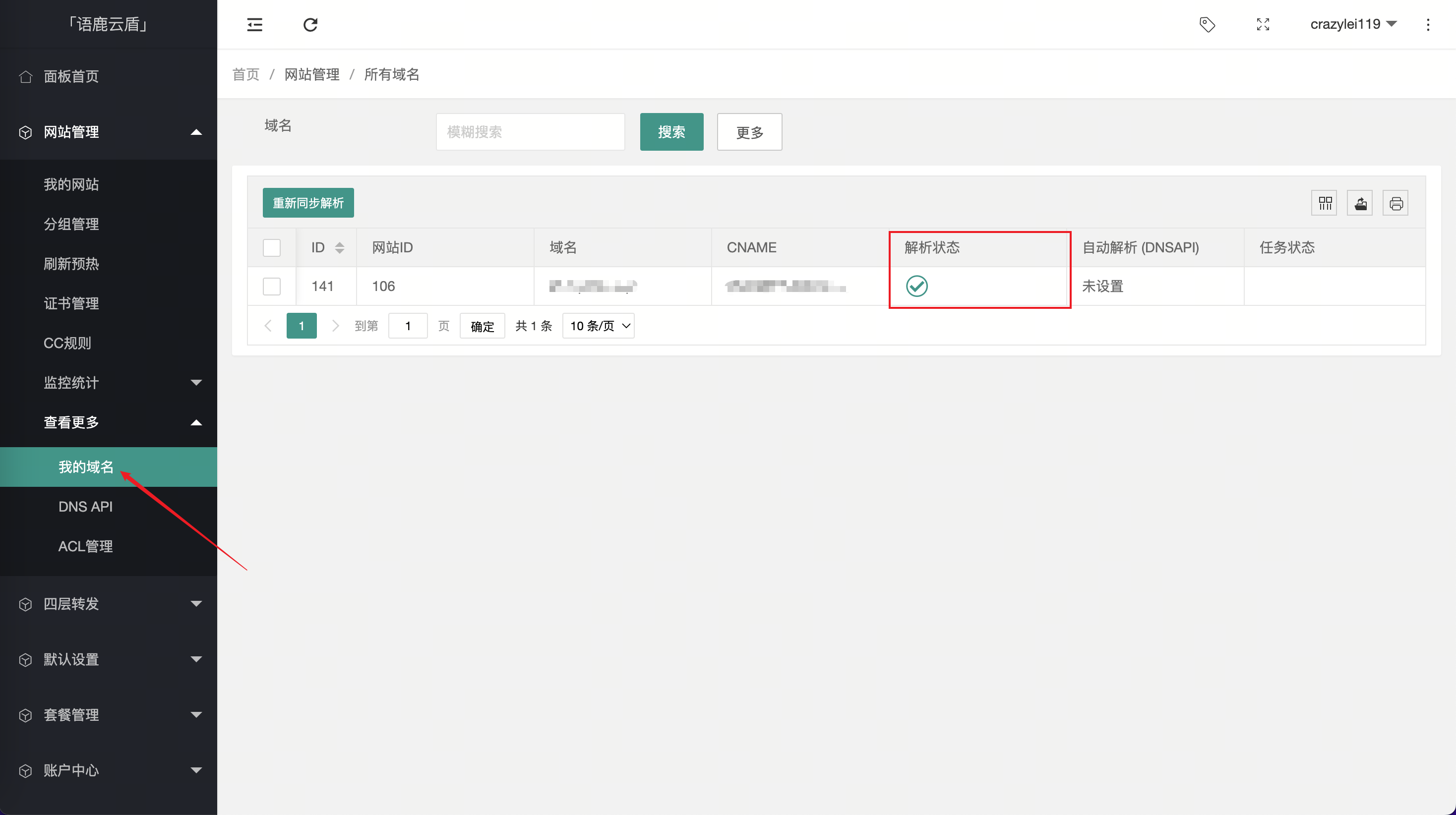
Task: Go to previous page arrow
Action: coord(268,326)
